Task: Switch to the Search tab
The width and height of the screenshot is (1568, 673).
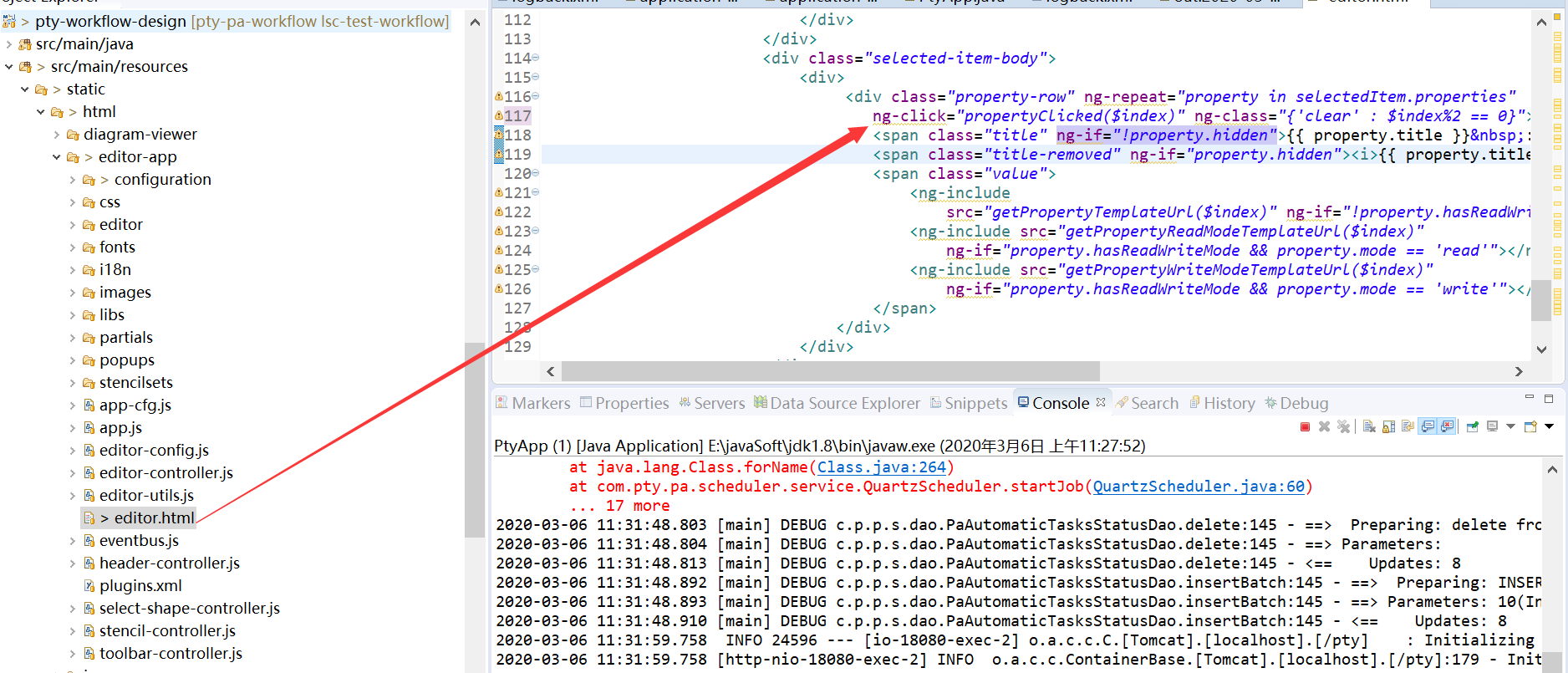Action: pos(1148,403)
